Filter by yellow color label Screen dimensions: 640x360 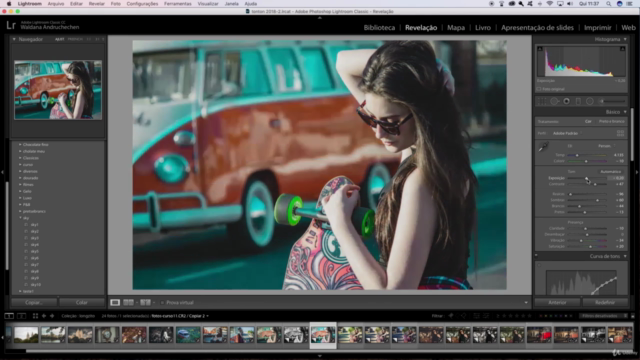(547, 316)
